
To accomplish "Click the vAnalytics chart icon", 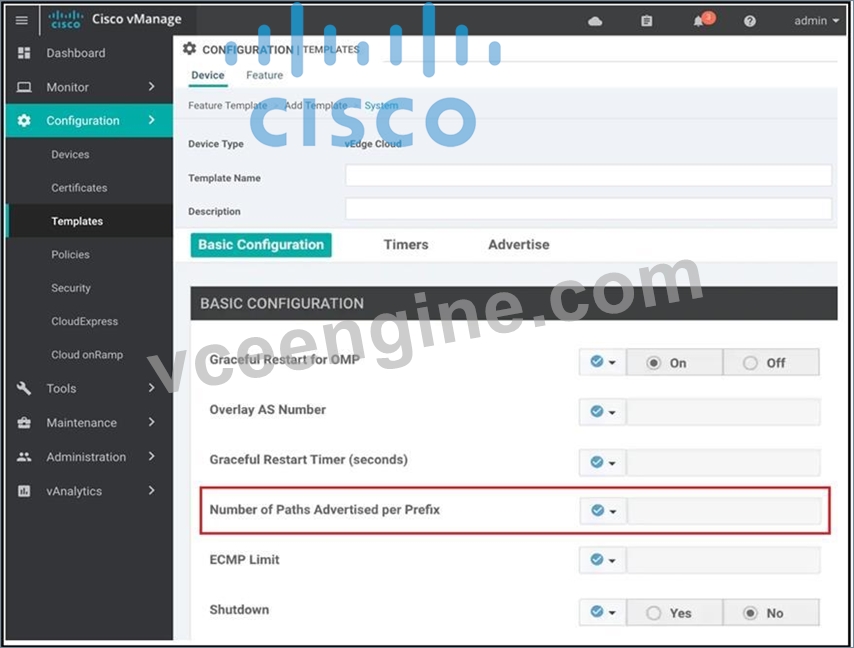I will coord(23,491).
